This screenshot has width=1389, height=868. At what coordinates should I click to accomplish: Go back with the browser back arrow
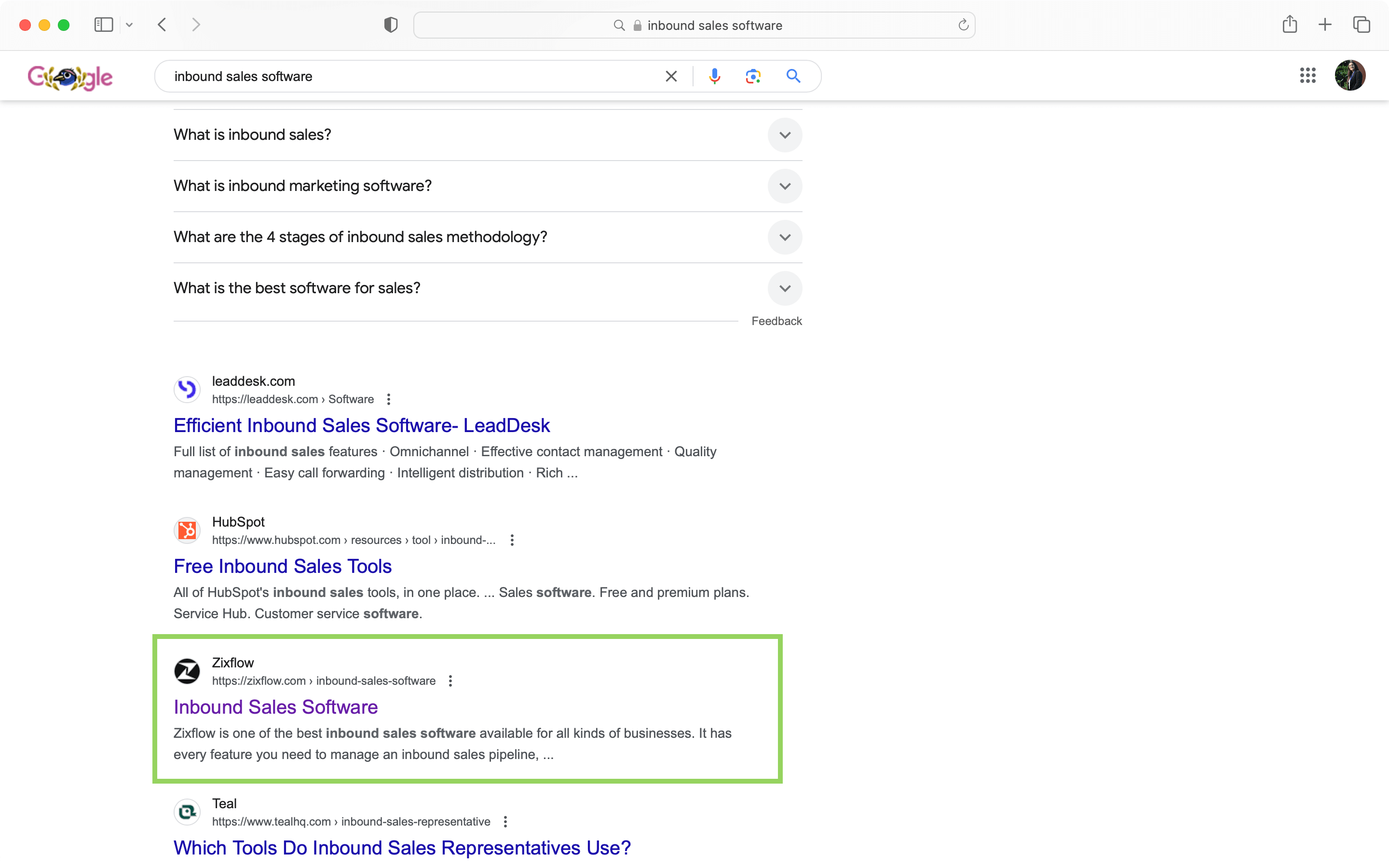[163, 25]
